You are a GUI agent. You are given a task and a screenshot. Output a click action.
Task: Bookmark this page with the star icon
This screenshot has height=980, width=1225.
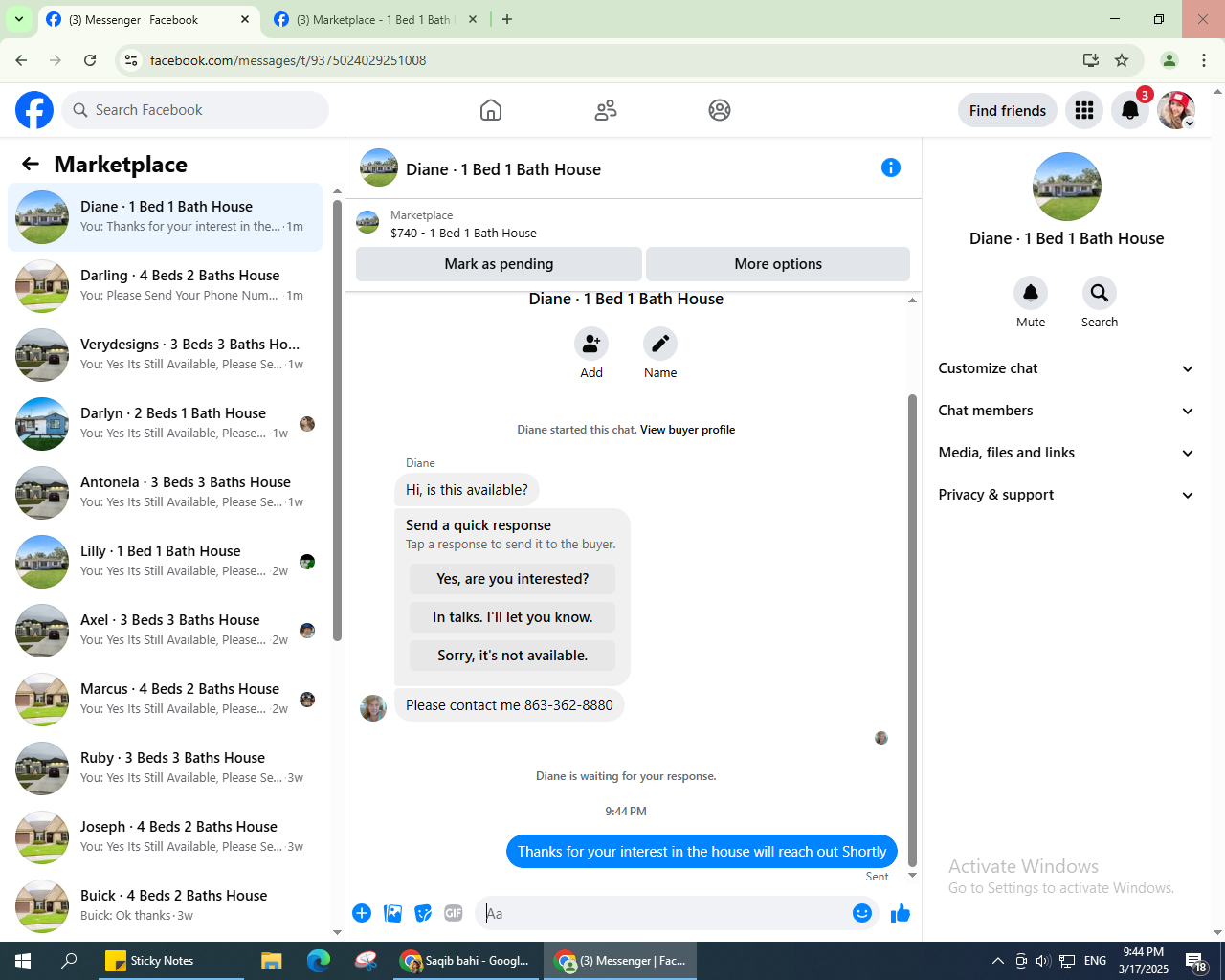1122,60
